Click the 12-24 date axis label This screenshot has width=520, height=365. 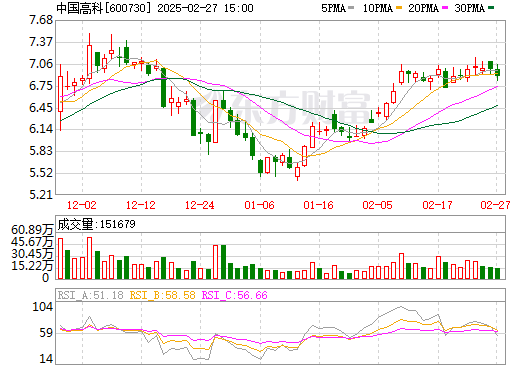pos(200,205)
